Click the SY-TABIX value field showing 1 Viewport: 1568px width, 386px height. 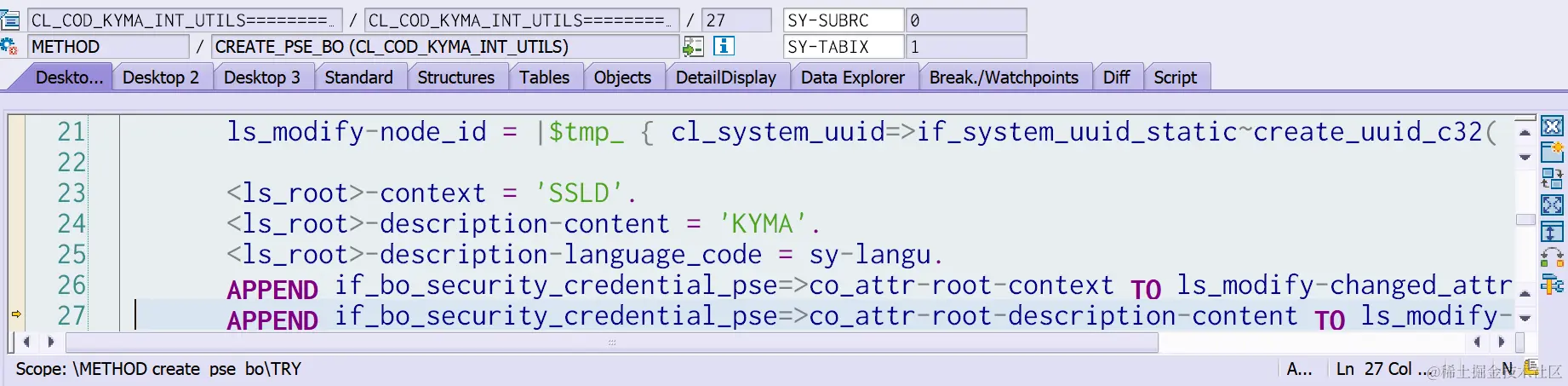click(966, 47)
